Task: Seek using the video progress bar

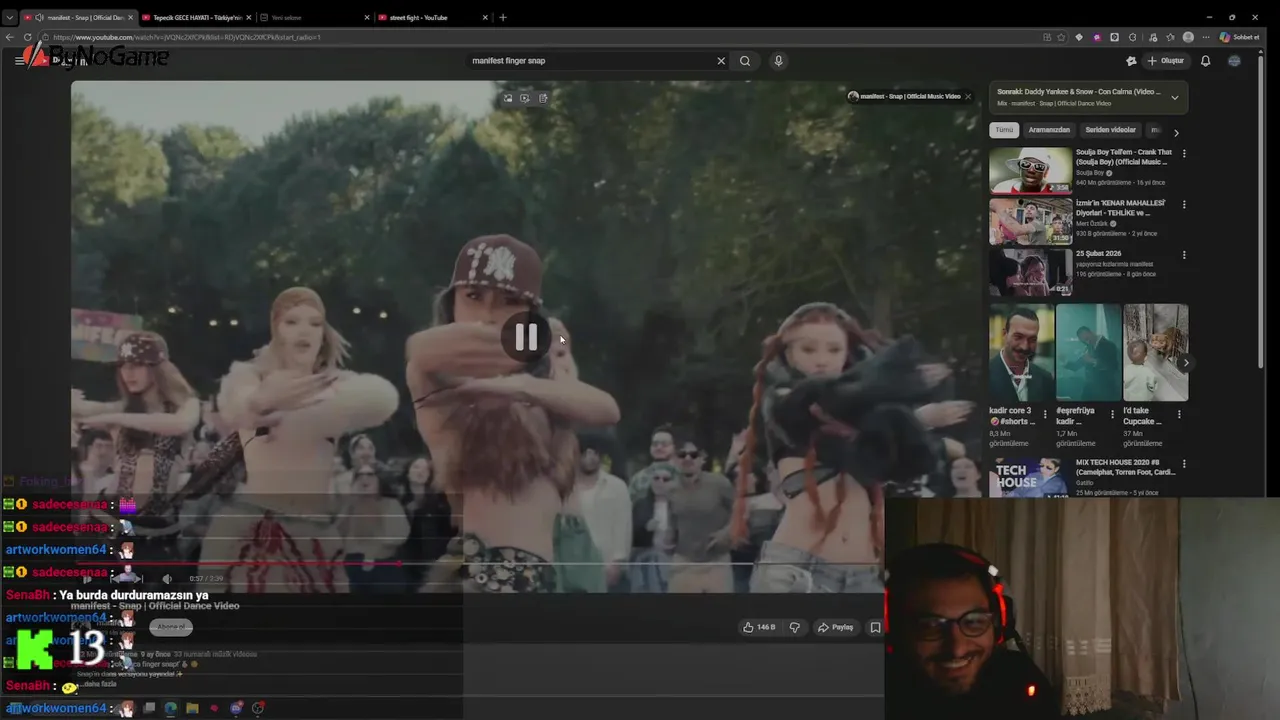Action: click(x=478, y=563)
